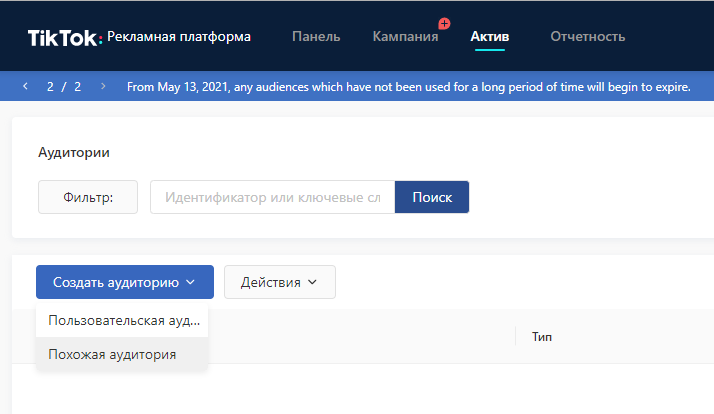This screenshot has height=414, width=714.
Task: Open the Фильтр button
Action: [x=88, y=197]
